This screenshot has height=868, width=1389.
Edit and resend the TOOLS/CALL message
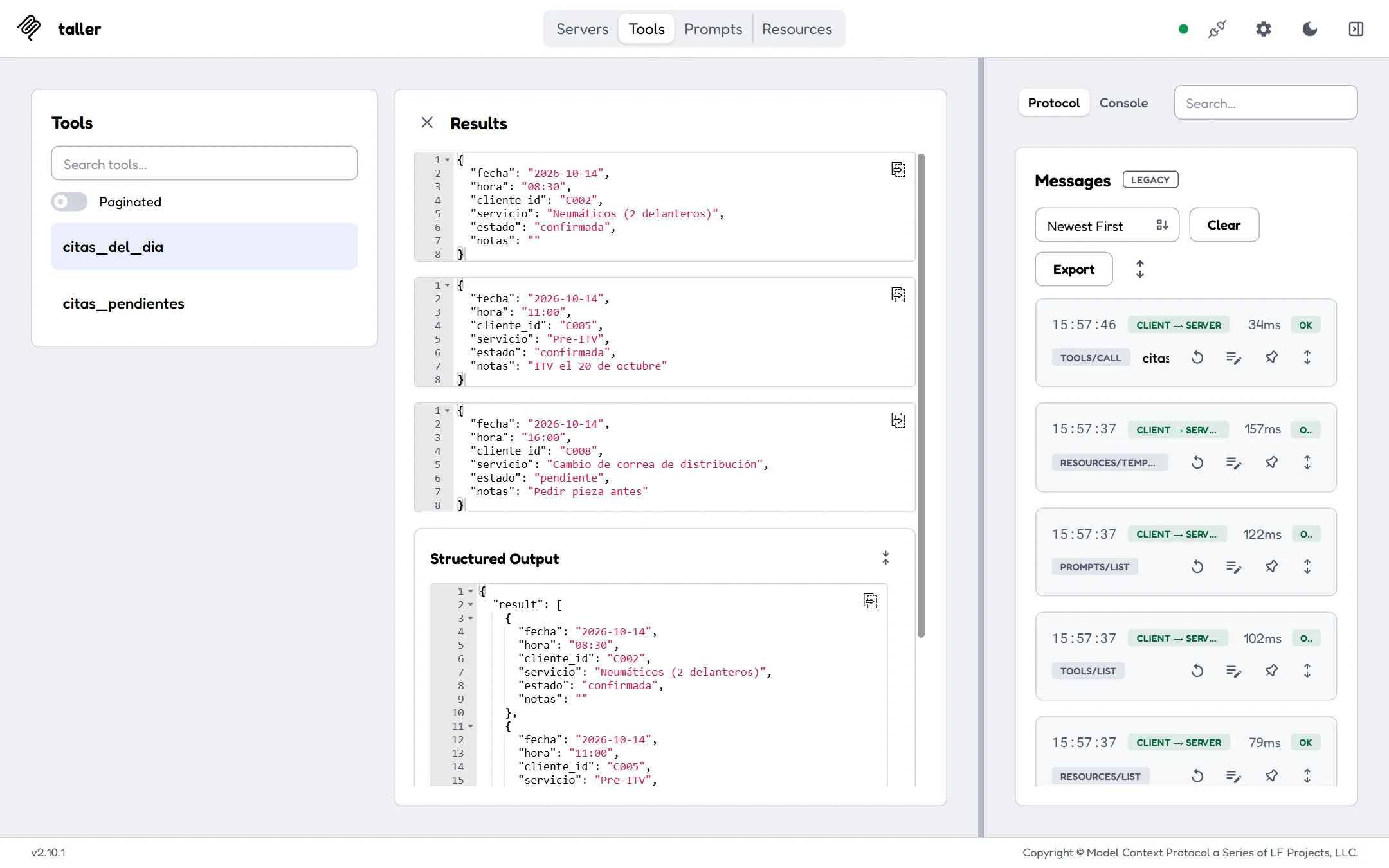[x=1233, y=357]
